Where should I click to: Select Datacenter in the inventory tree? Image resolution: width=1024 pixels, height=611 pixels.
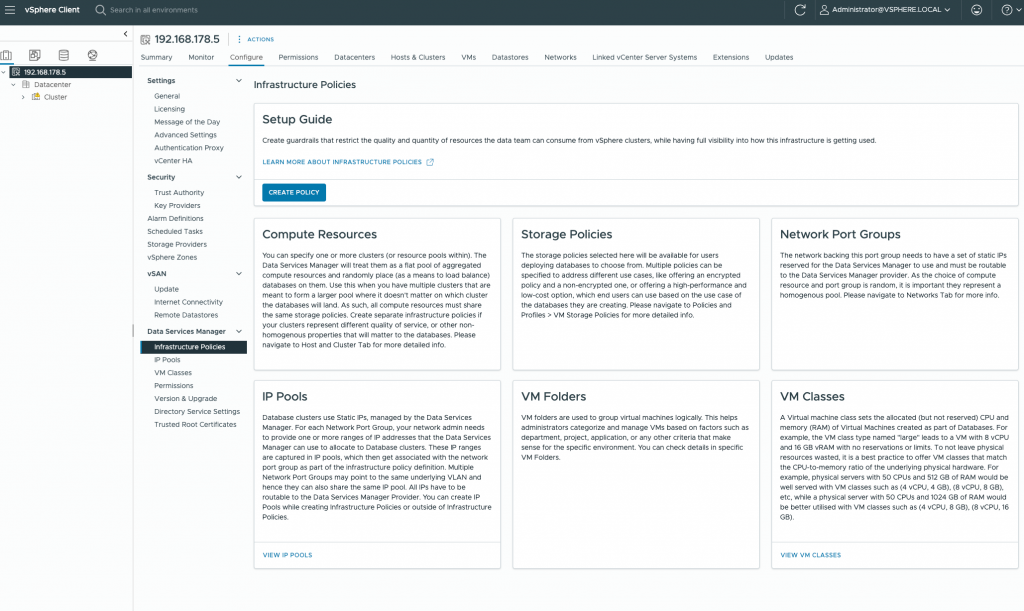(x=52, y=84)
